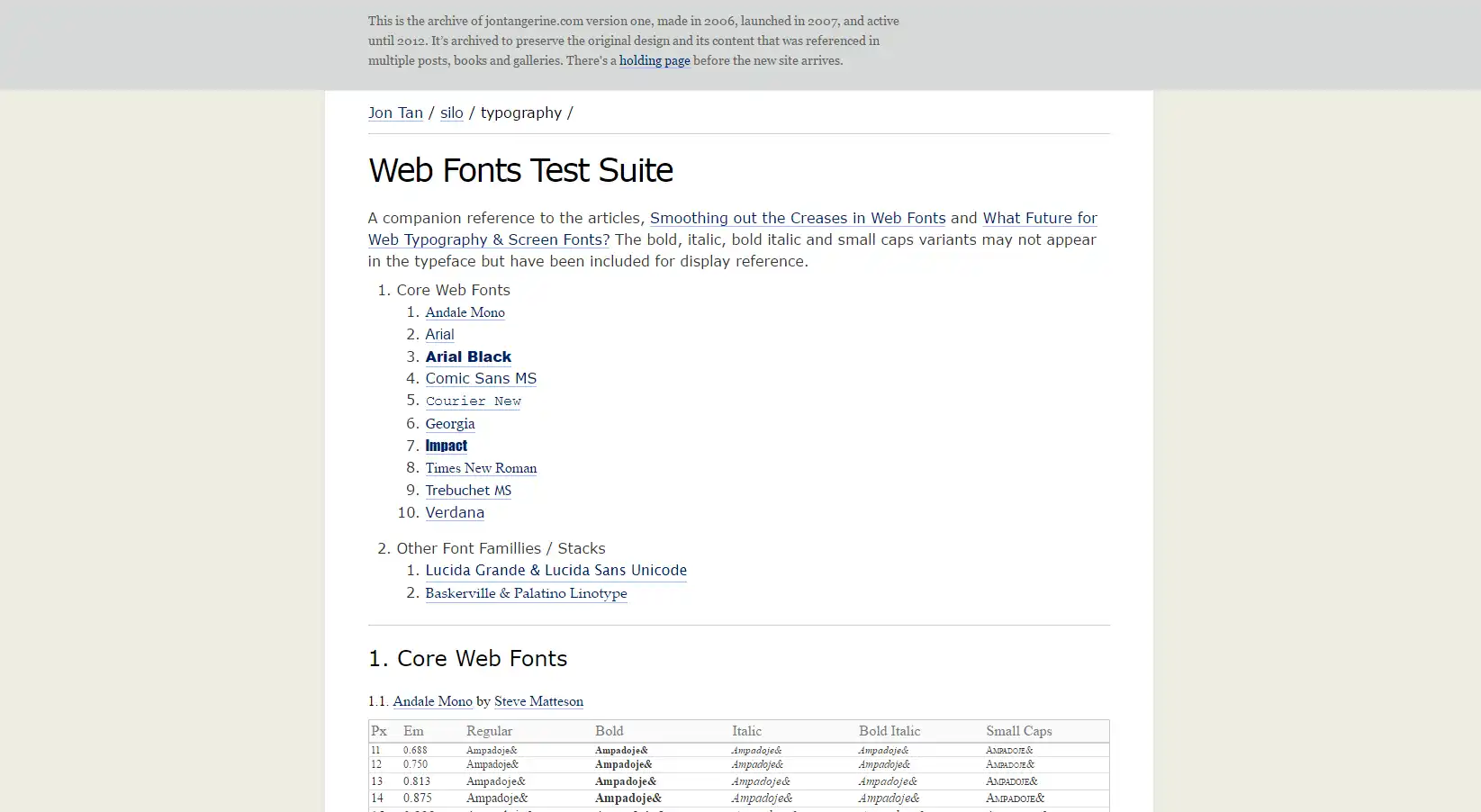Click the Small Caps column header

[1018, 731]
